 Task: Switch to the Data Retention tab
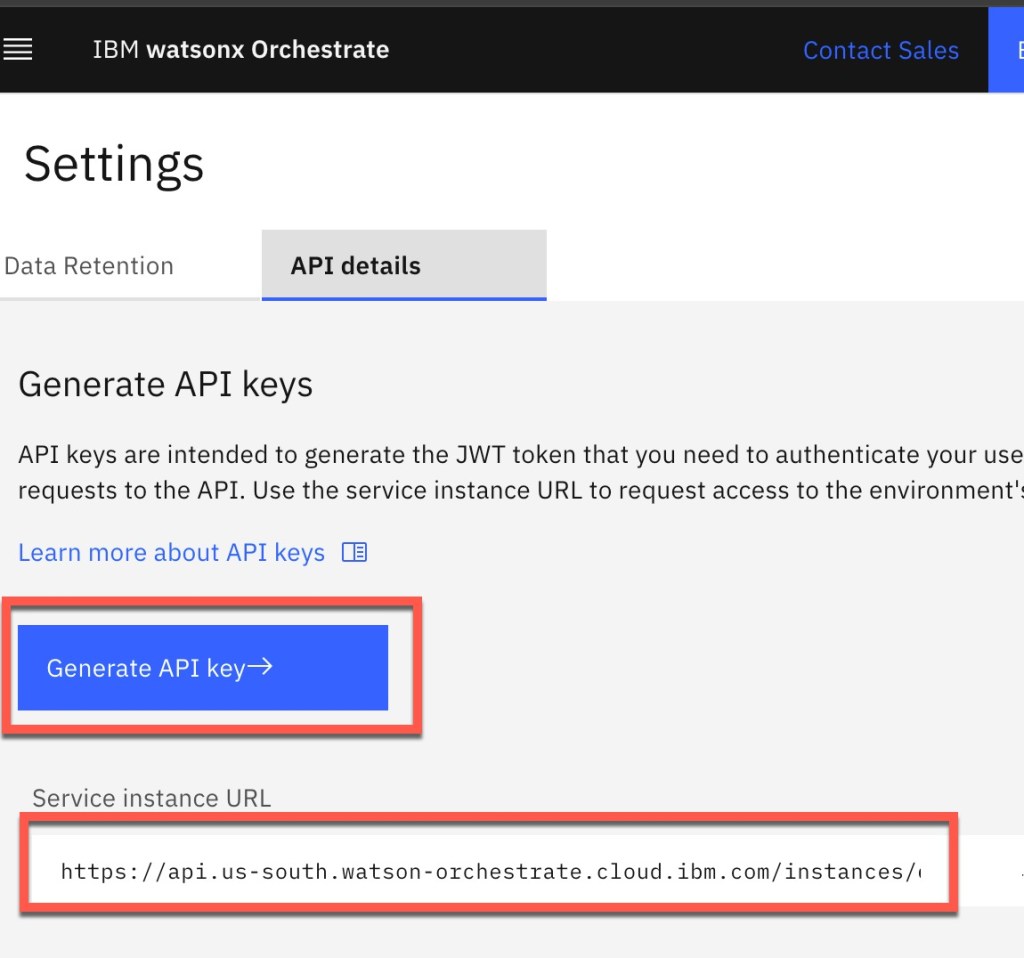click(89, 266)
